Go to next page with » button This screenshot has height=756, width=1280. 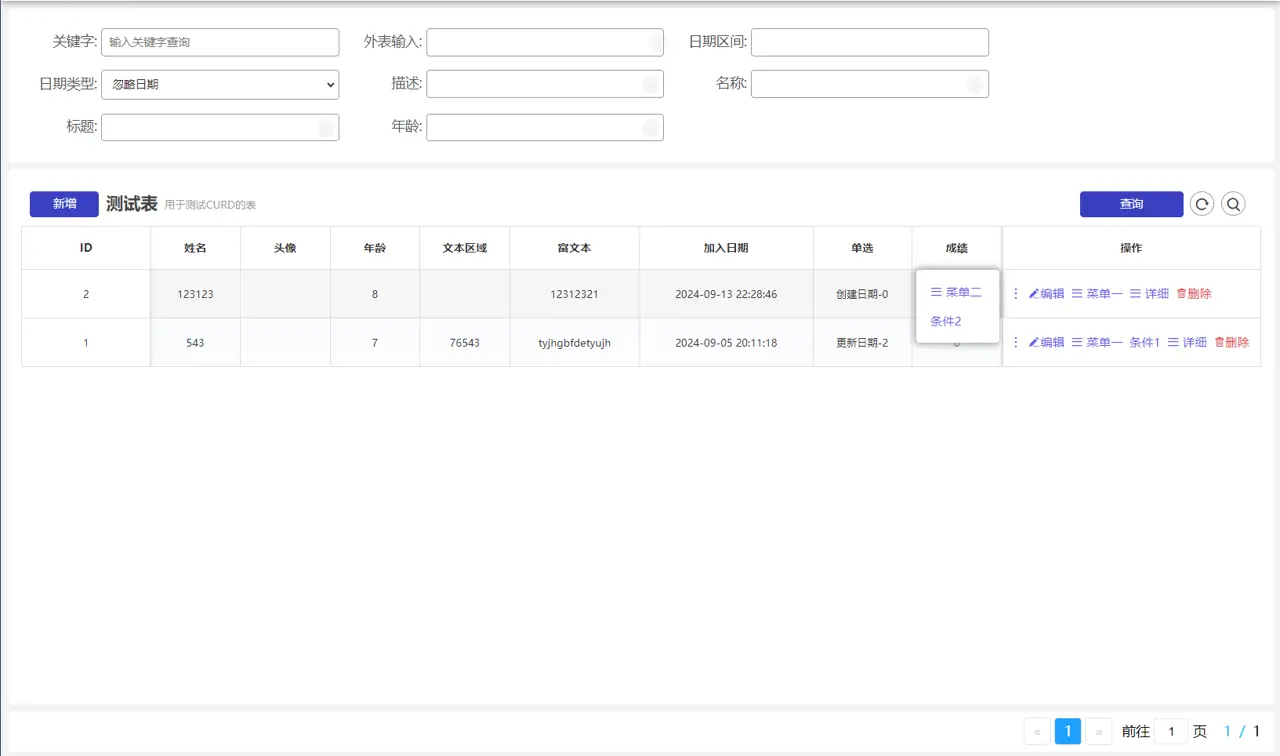(1098, 732)
